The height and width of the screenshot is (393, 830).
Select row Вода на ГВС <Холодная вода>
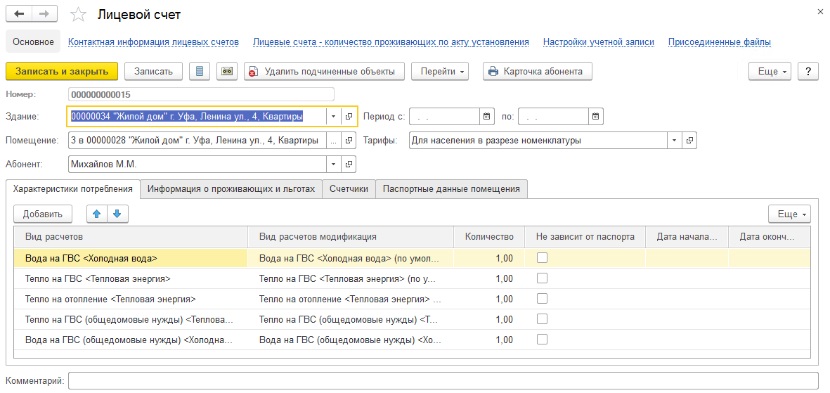point(412,258)
